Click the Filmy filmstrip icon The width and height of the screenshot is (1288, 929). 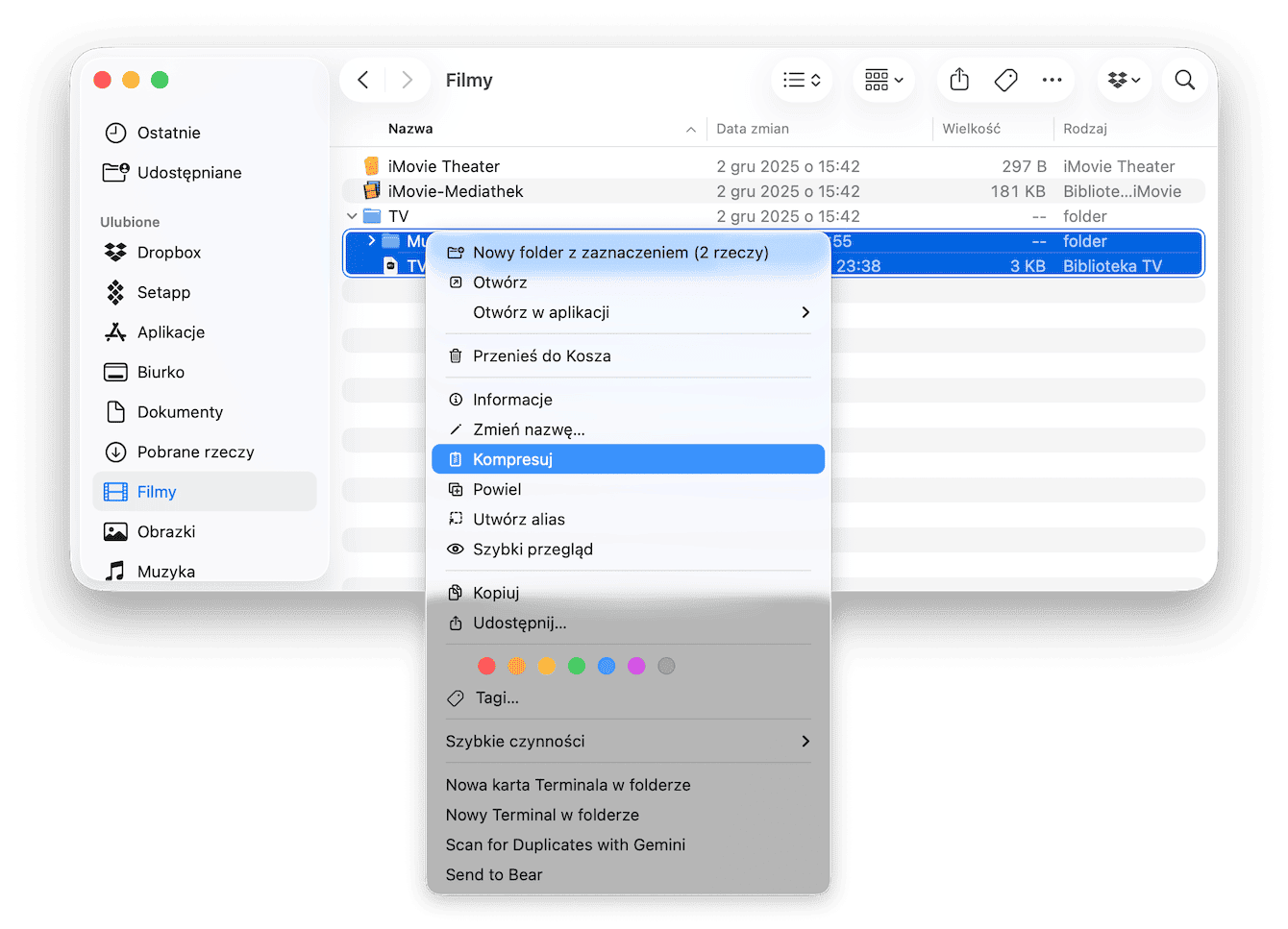[115, 492]
